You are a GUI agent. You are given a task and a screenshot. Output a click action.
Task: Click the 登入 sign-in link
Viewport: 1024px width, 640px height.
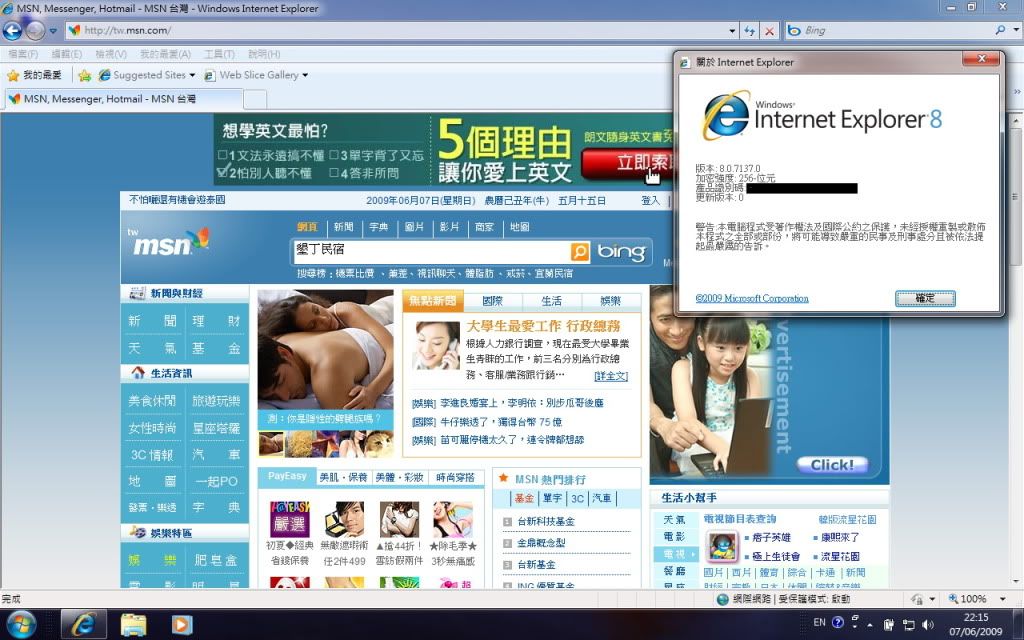click(x=650, y=200)
